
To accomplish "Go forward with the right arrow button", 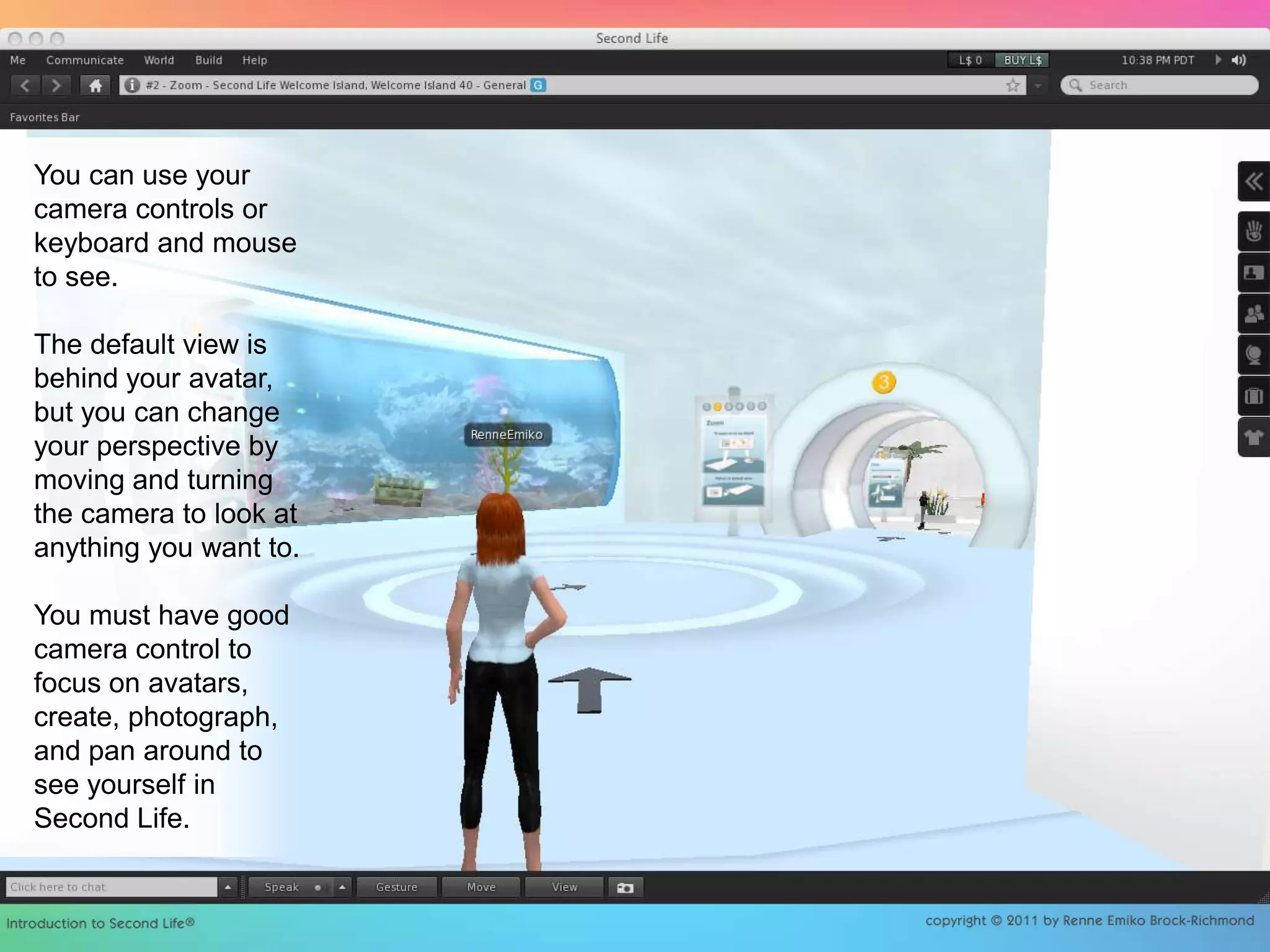I will pos(56,86).
